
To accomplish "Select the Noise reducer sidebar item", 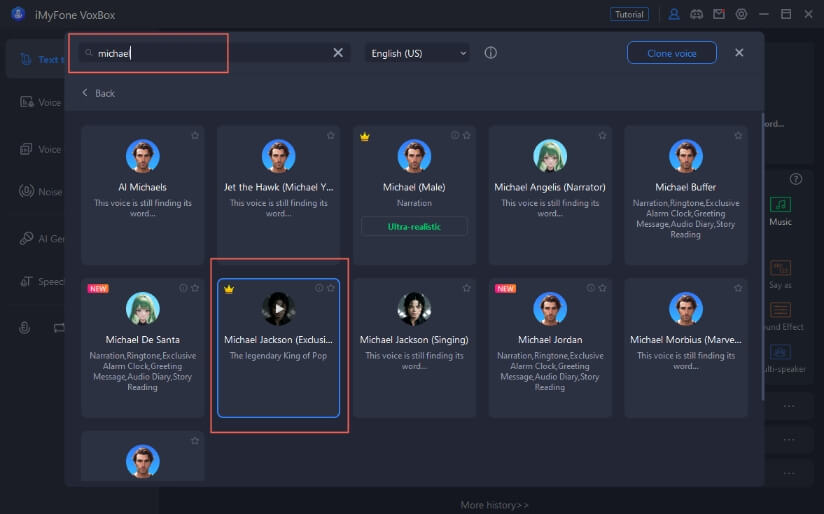I will click(x=40, y=191).
